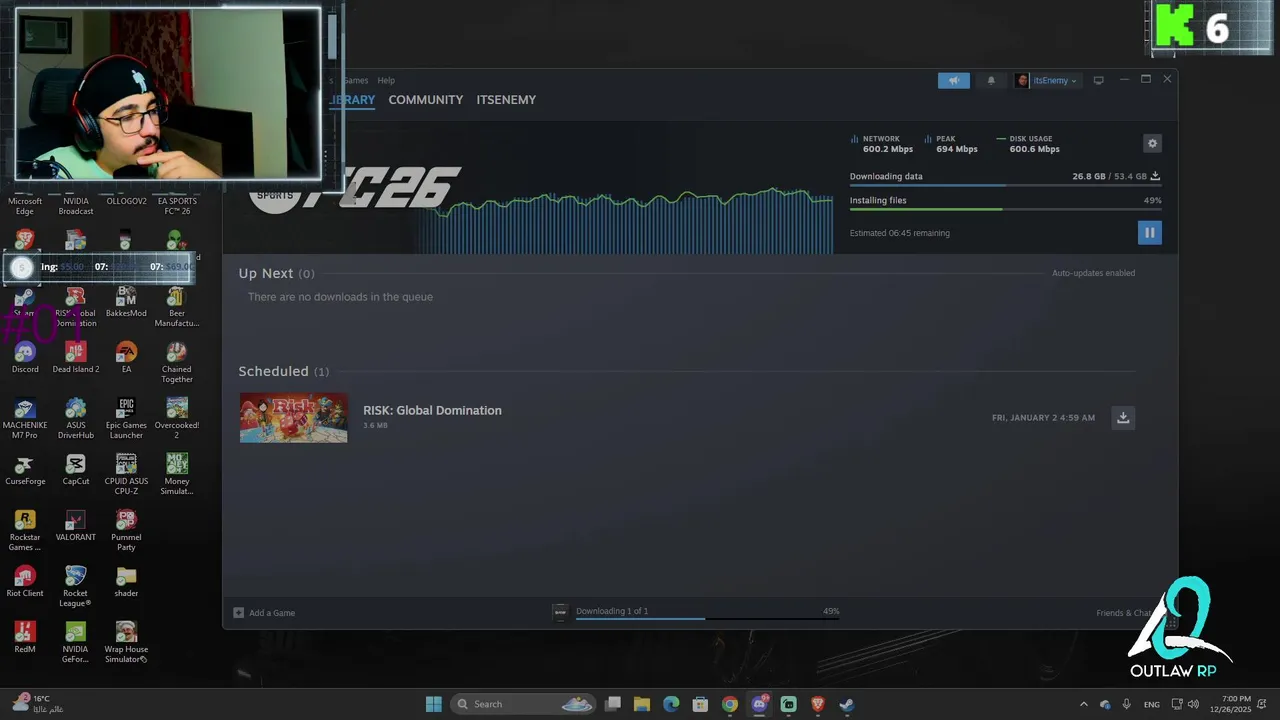Open the CapCut desktop shortcut
This screenshot has height=720, width=1280.
click(76, 470)
